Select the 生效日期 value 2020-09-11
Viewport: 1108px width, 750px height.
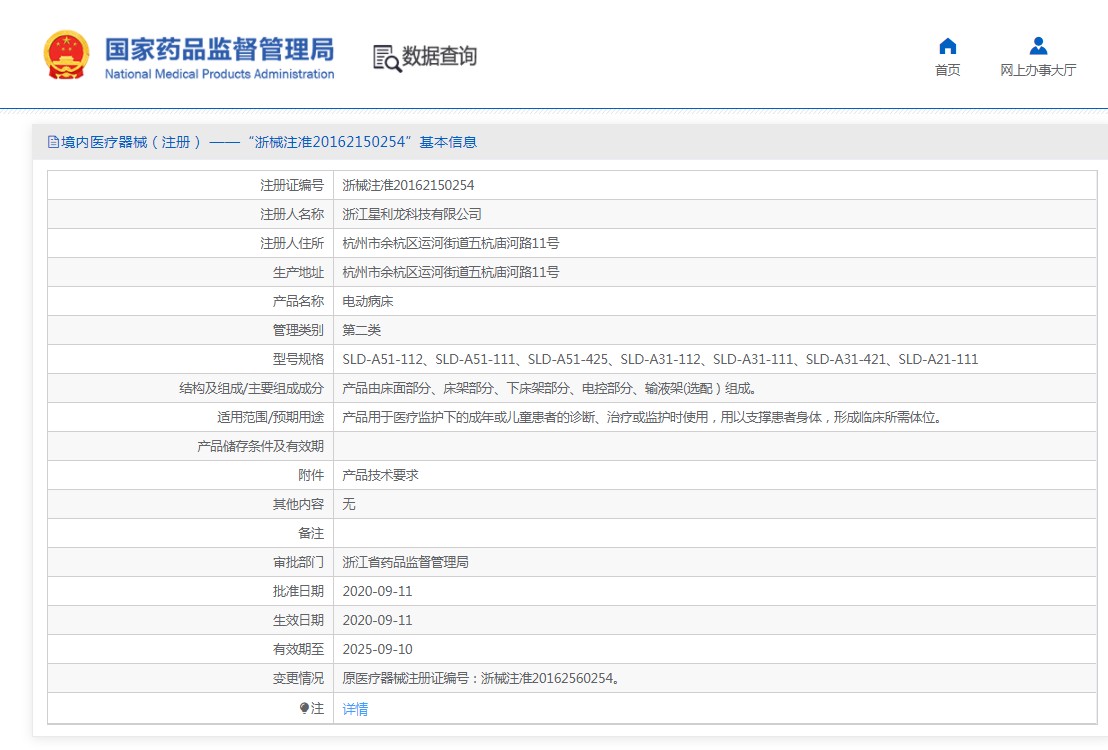point(377,620)
